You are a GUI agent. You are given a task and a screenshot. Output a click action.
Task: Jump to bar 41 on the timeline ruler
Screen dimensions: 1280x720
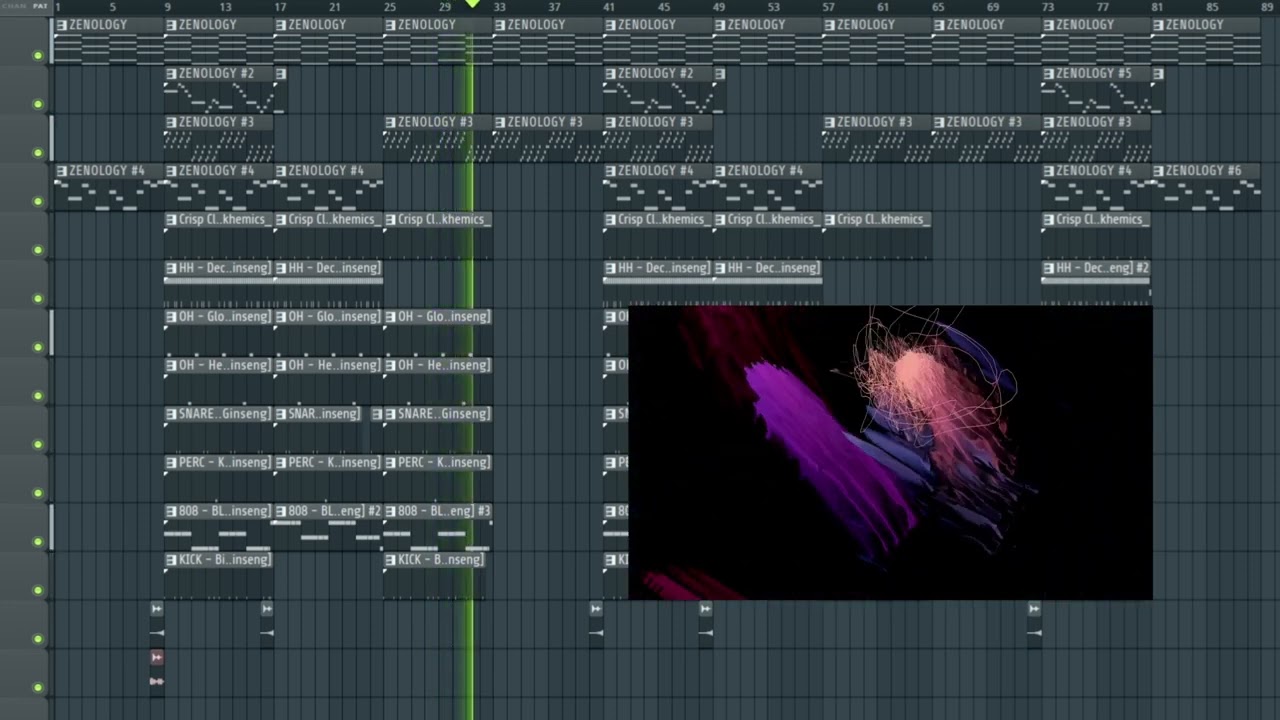(609, 7)
